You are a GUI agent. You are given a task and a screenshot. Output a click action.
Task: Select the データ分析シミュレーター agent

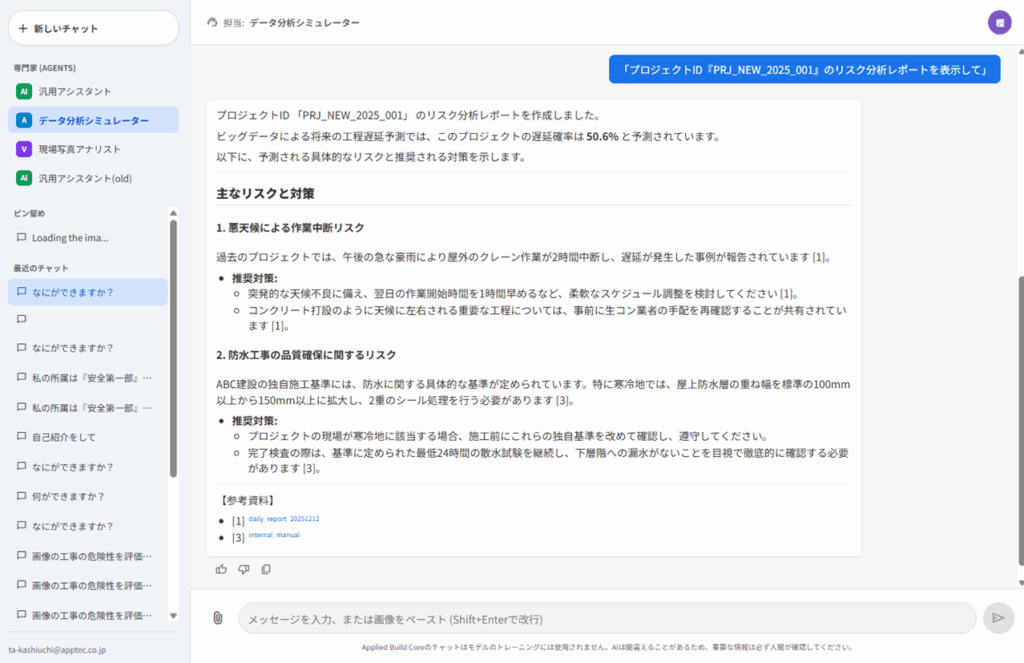(x=93, y=120)
